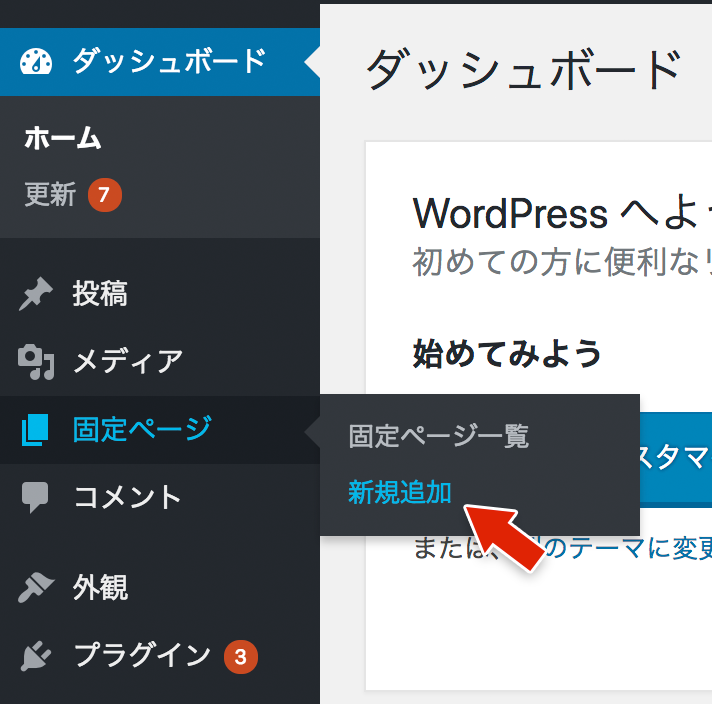The height and width of the screenshot is (704, 712).
Task: Click the ダッシュボード page heading
Action: tap(524, 69)
